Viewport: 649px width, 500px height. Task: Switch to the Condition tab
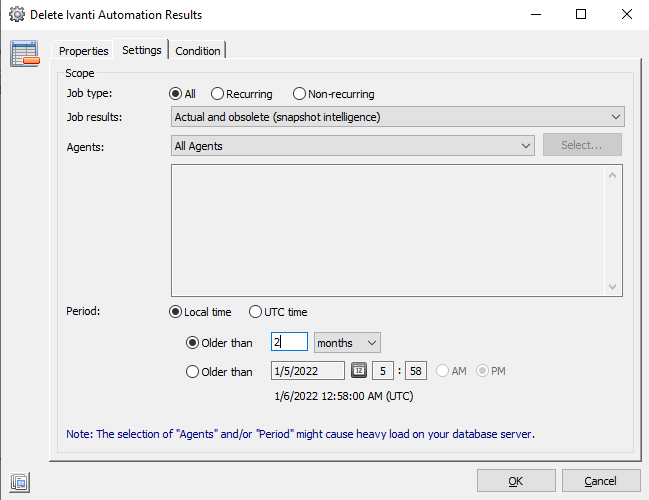pyautogui.click(x=197, y=51)
